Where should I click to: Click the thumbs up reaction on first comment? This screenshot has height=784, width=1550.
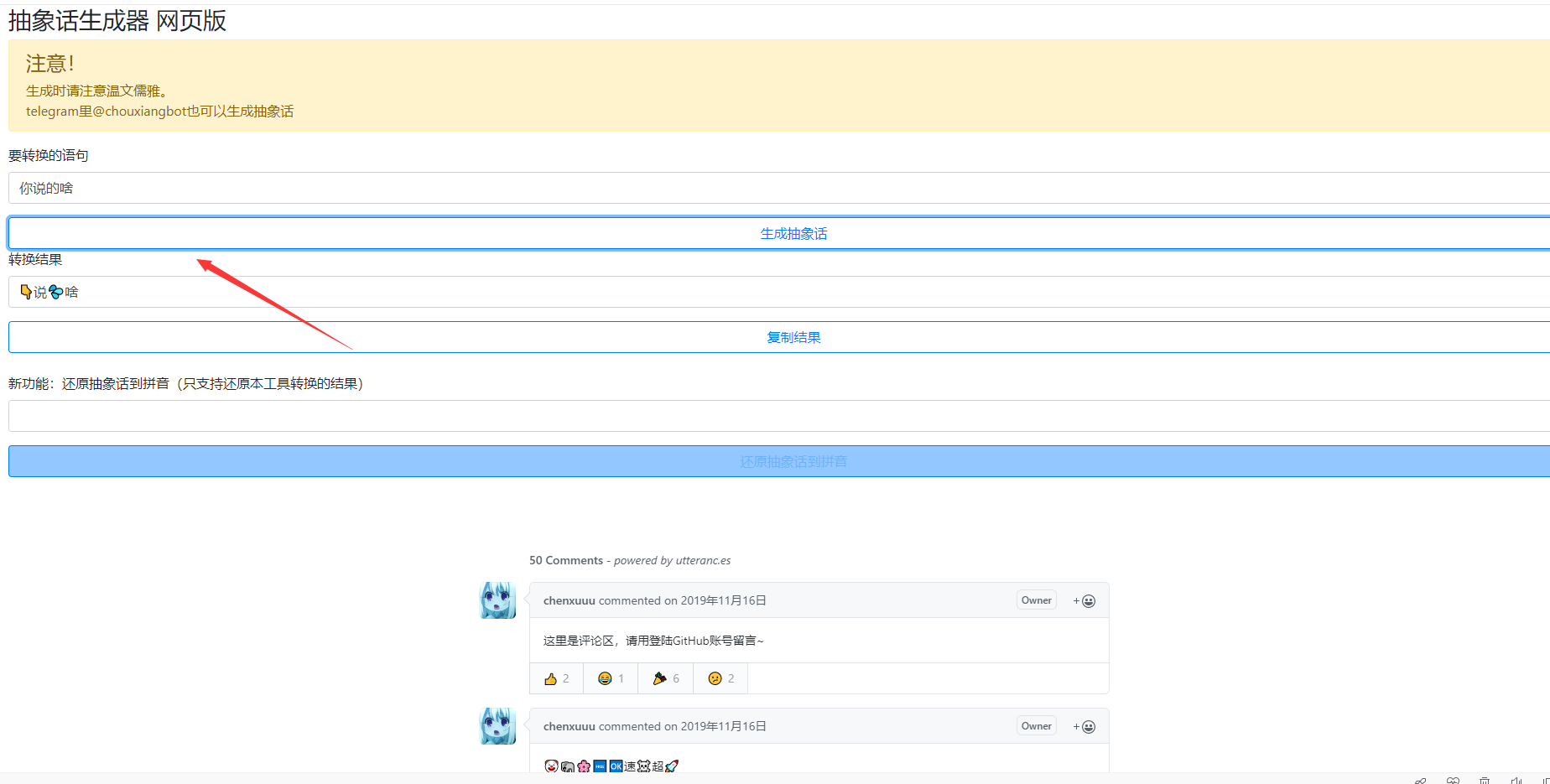pyautogui.click(x=556, y=678)
